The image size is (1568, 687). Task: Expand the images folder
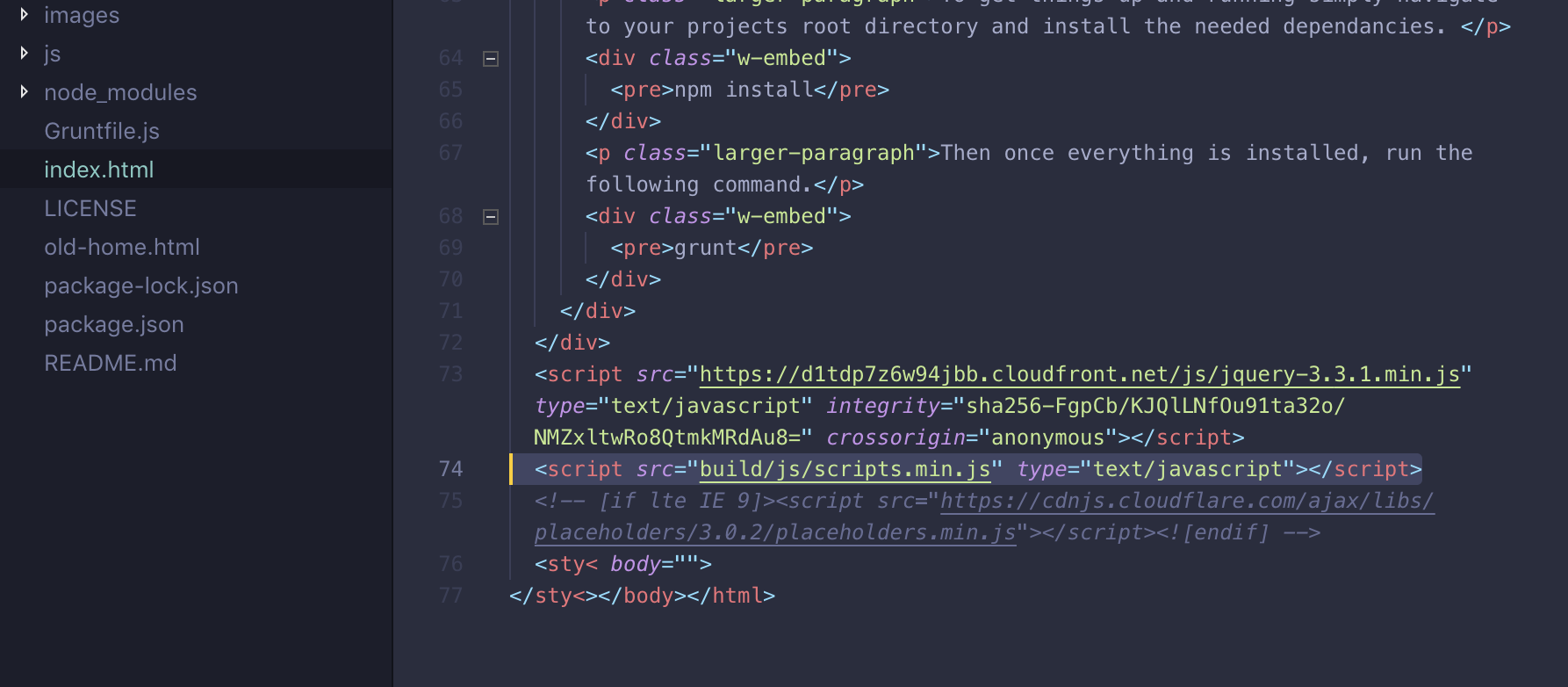[25, 14]
